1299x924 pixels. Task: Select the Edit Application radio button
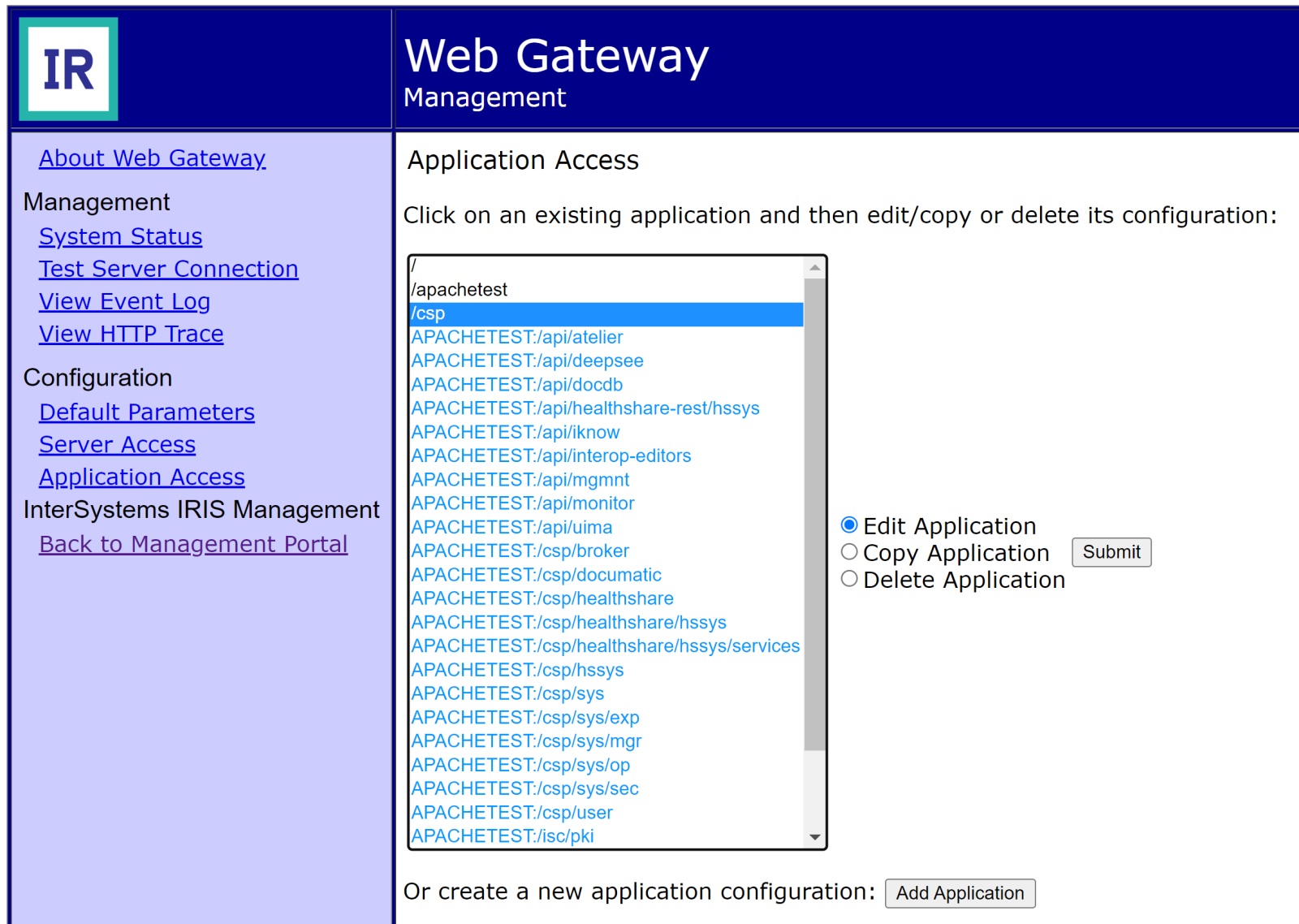[x=849, y=525]
